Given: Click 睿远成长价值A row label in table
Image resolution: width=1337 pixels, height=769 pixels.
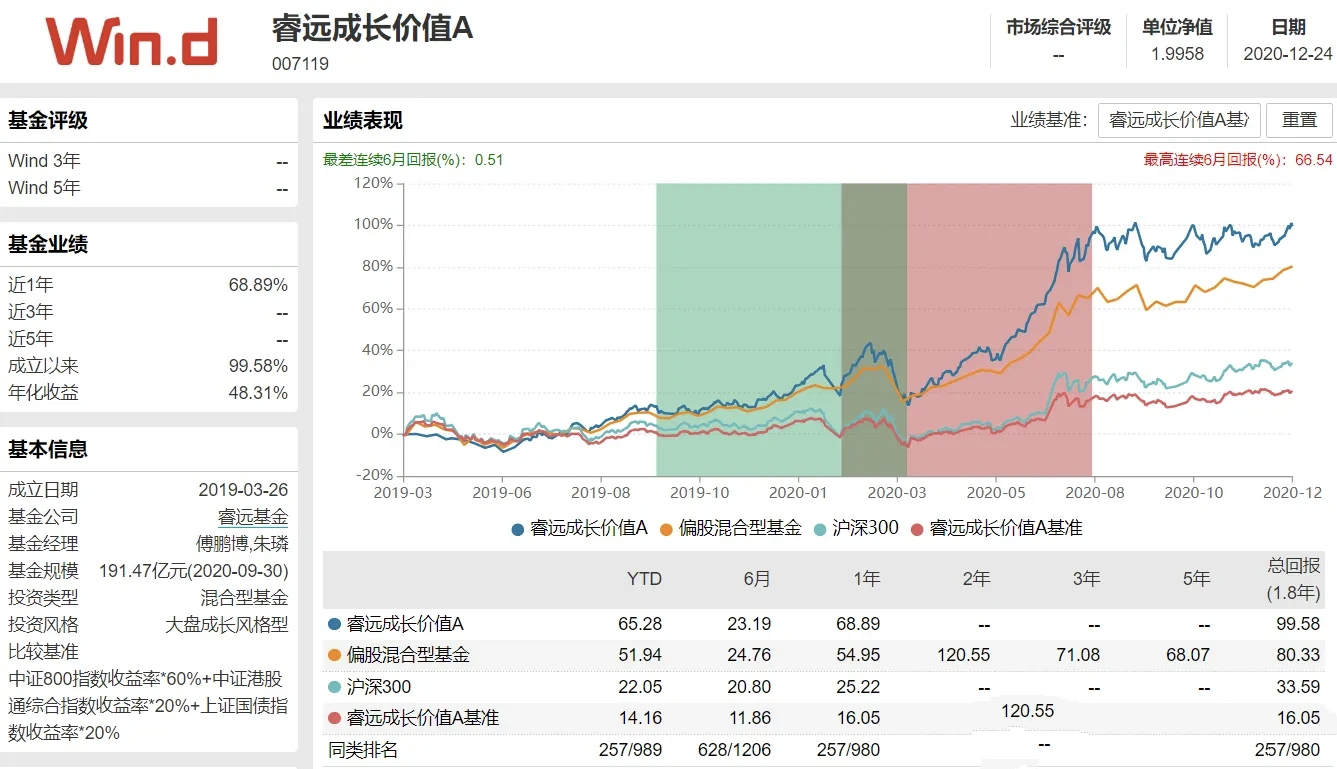Looking at the screenshot, I should coord(405,624).
